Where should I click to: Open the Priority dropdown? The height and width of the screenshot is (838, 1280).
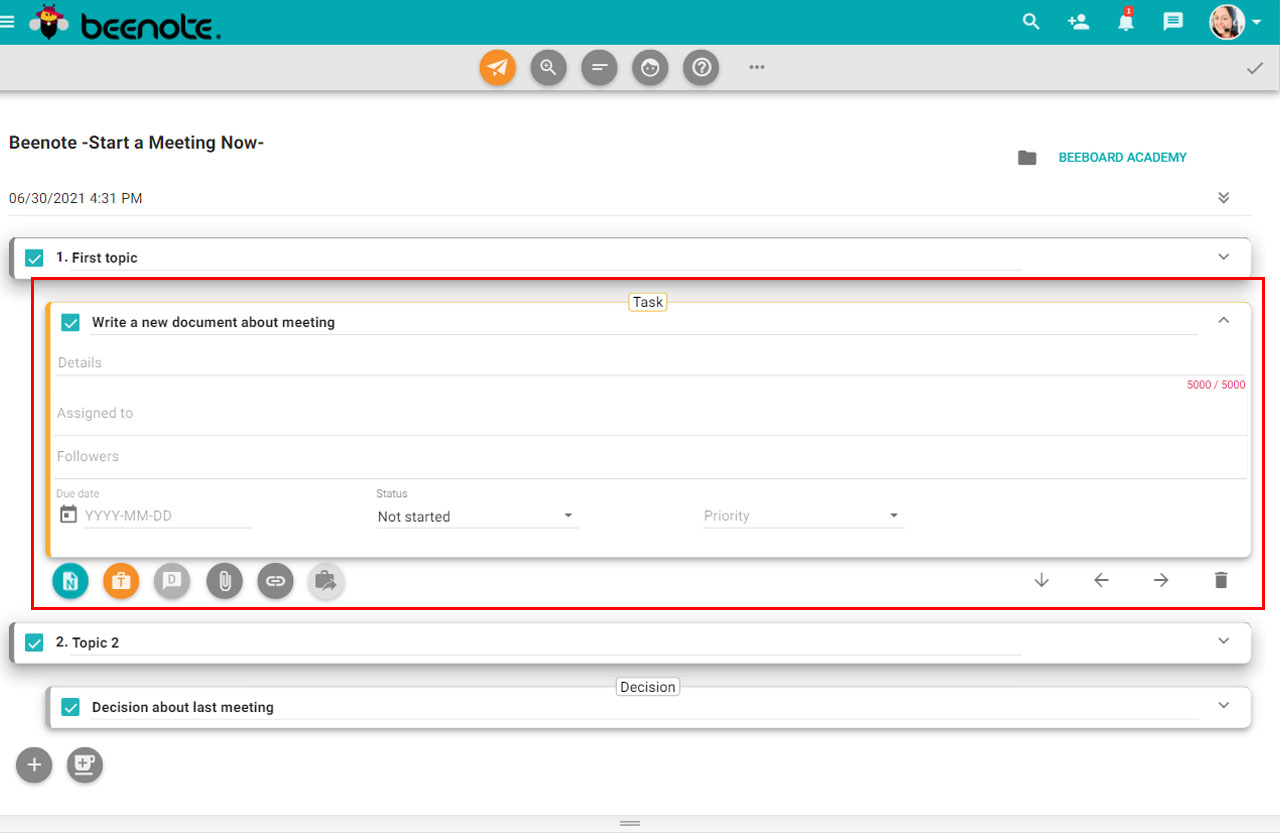(x=803, y=516)
